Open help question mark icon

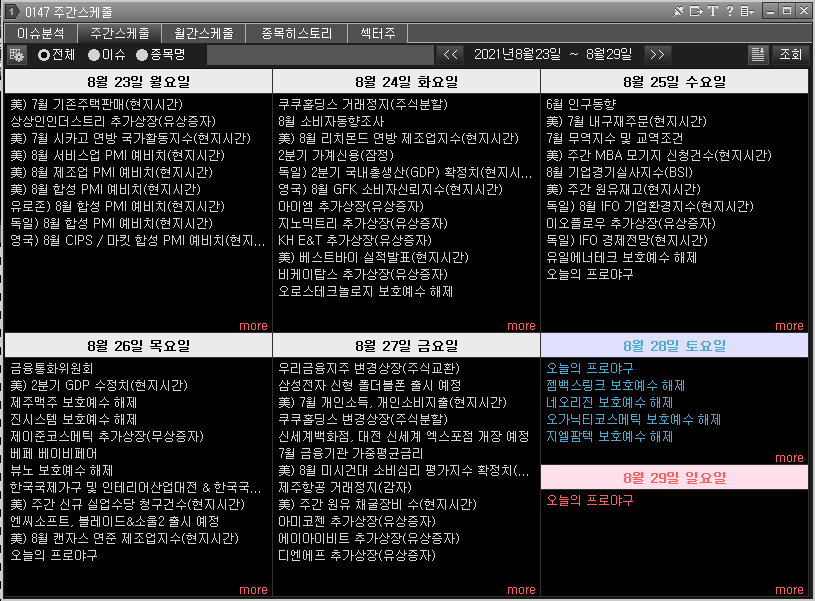tap(730, 11)
